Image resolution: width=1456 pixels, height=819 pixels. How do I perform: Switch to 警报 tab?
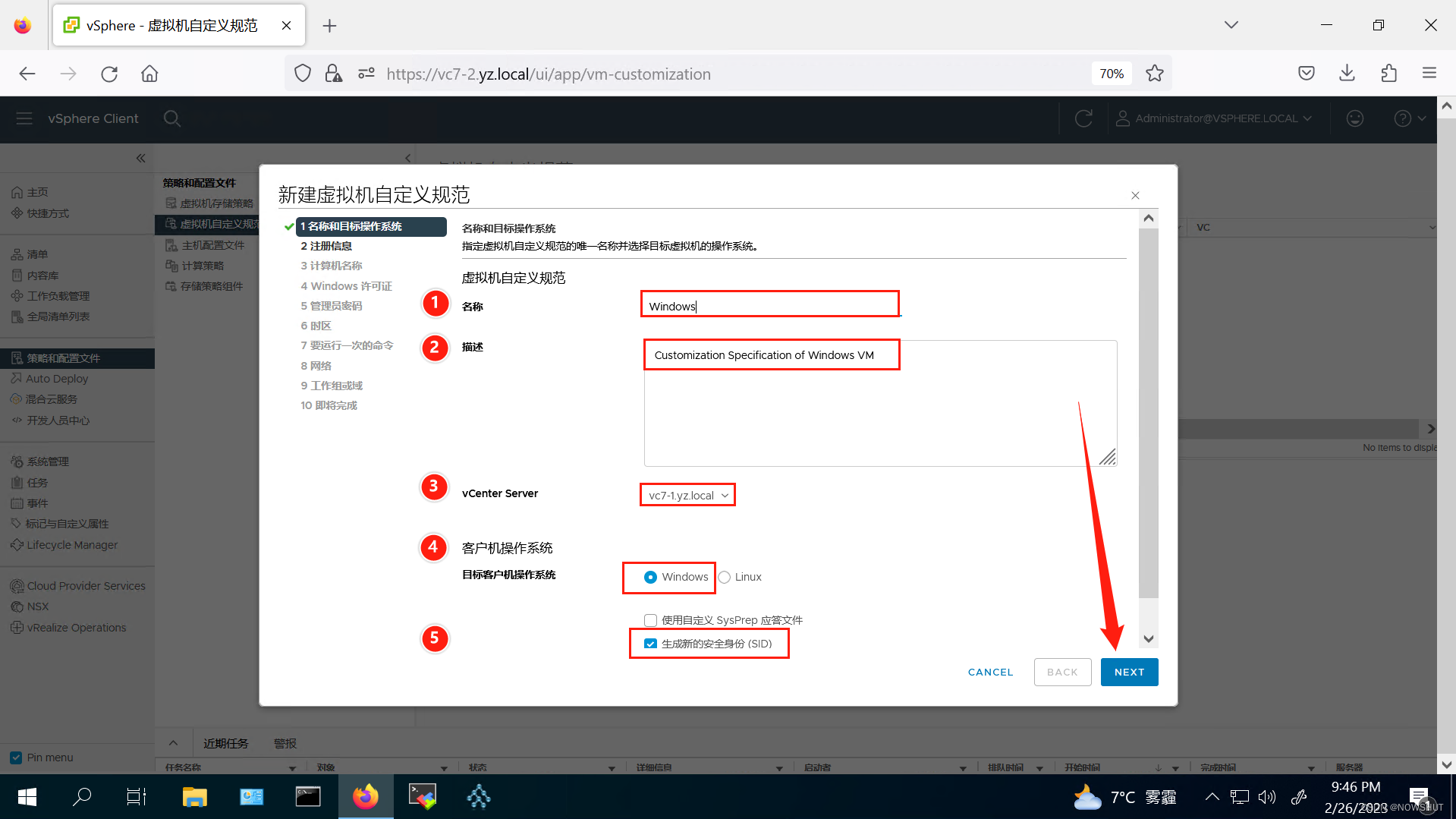[285, 744]
